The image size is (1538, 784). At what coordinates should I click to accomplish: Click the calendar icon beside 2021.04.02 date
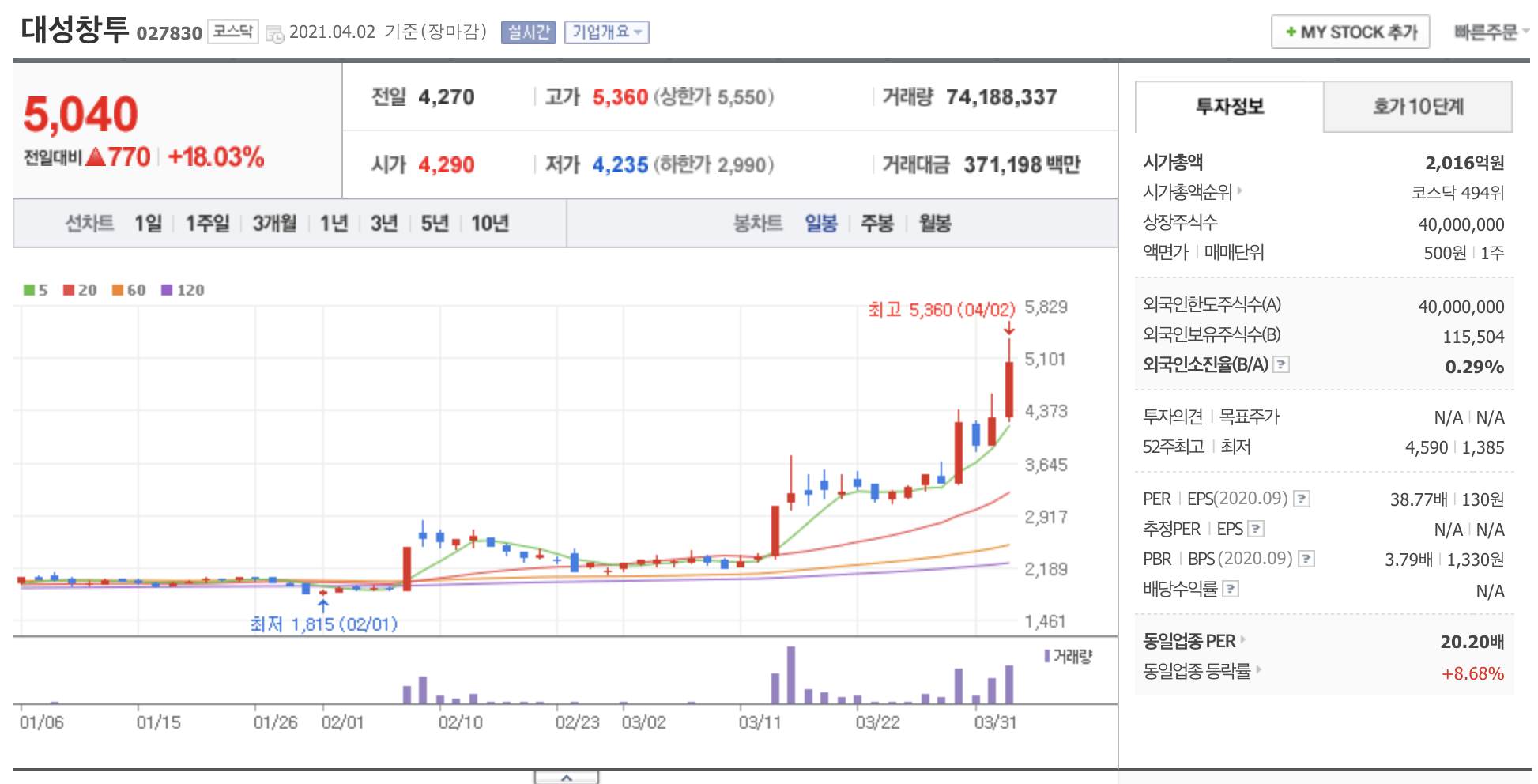tap(274, 34)
